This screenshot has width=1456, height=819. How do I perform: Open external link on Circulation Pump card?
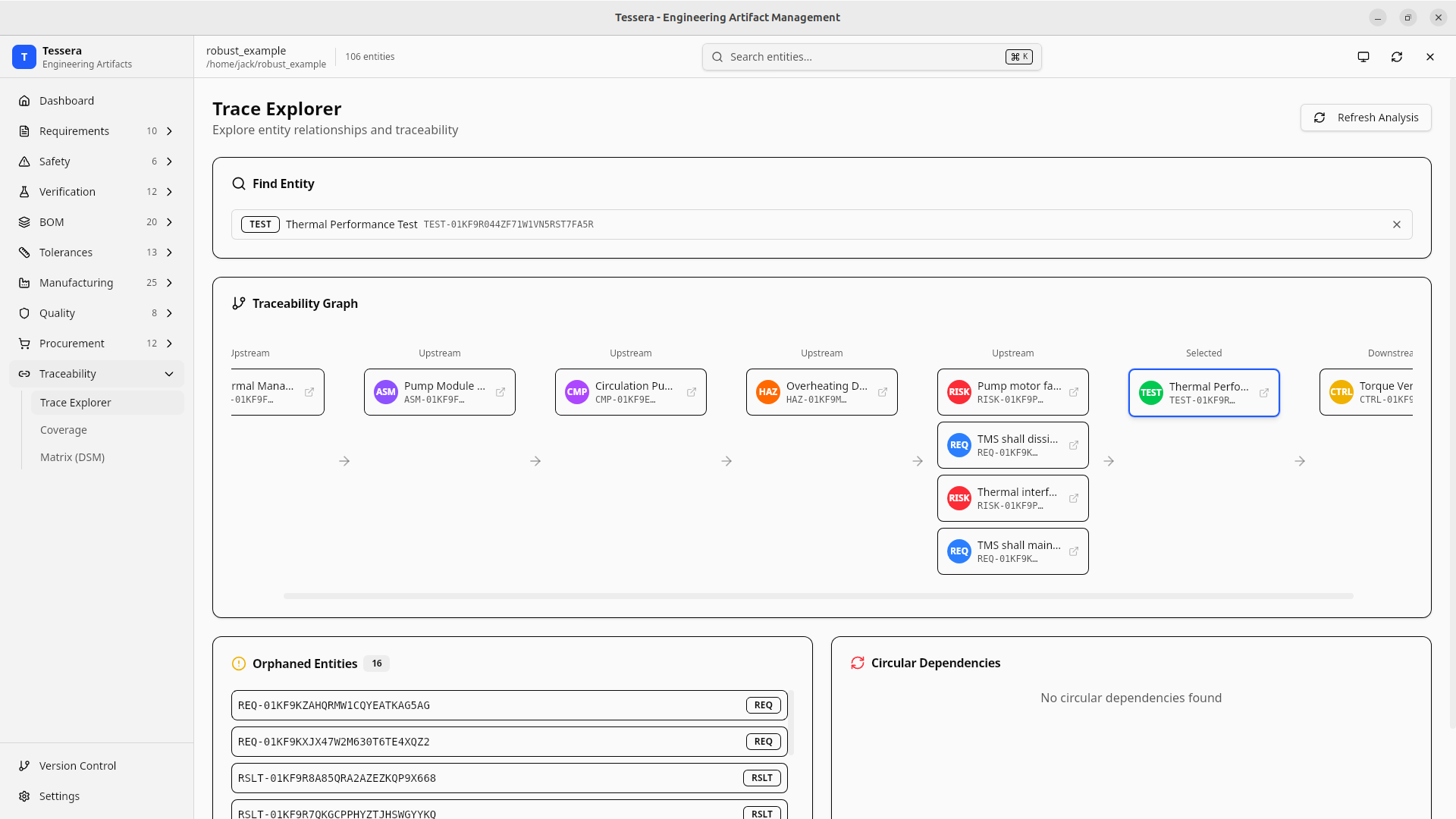[692, 392]
